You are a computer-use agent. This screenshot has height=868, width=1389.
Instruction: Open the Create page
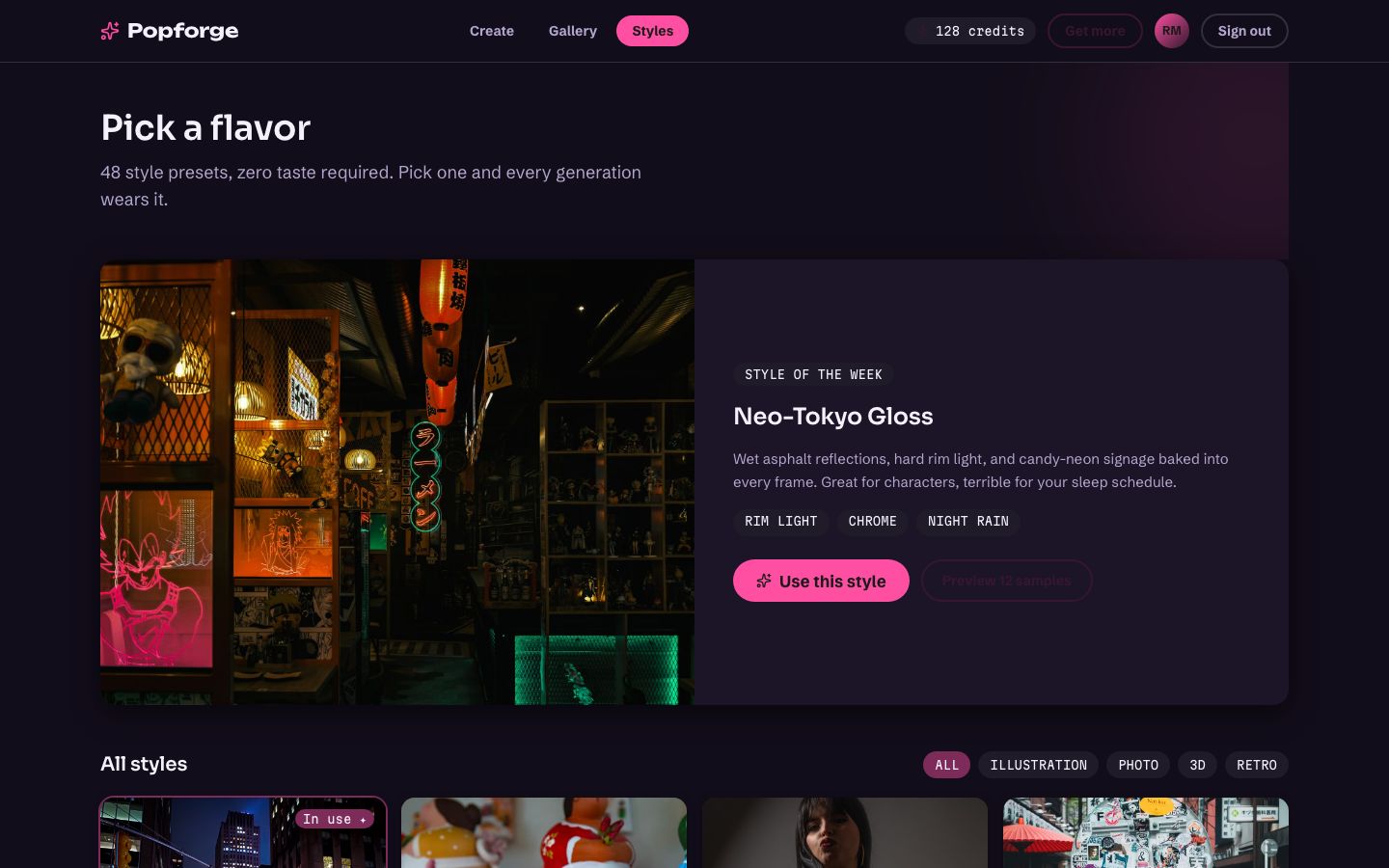(492, 31)
